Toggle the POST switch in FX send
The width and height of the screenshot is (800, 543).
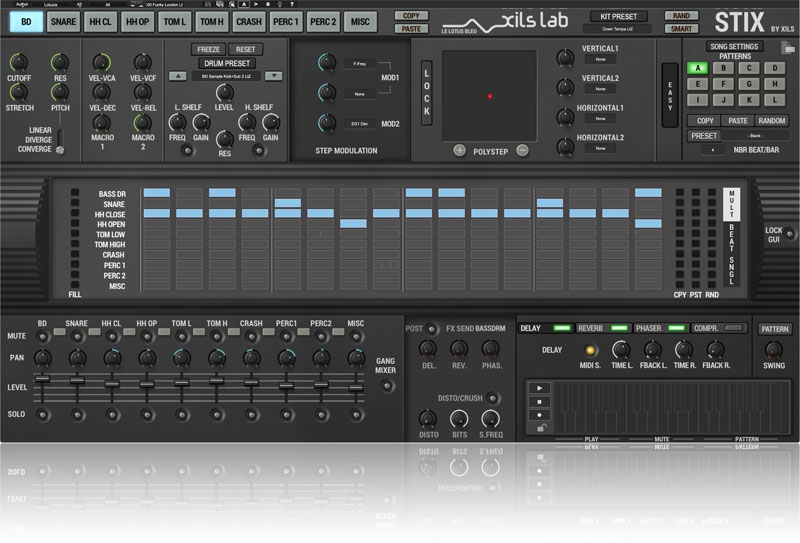431,328
